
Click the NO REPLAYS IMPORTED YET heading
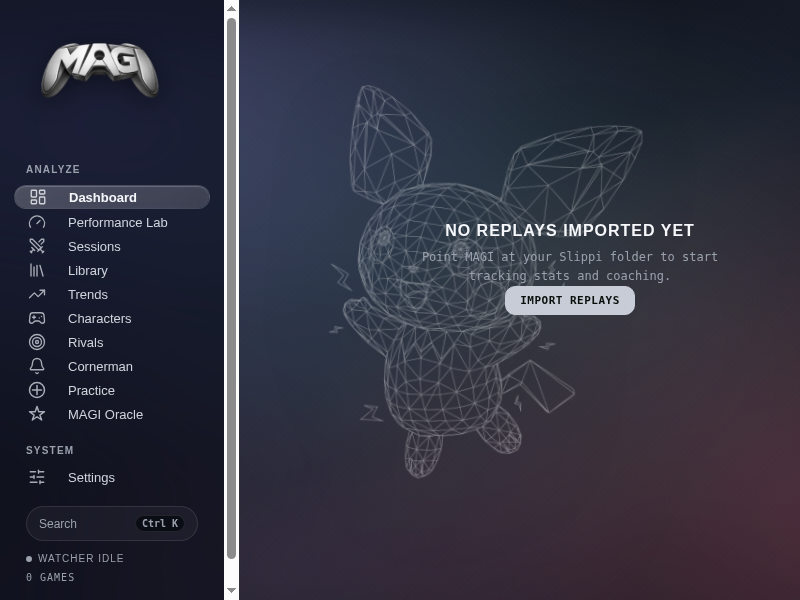click(x=569, y=230)
